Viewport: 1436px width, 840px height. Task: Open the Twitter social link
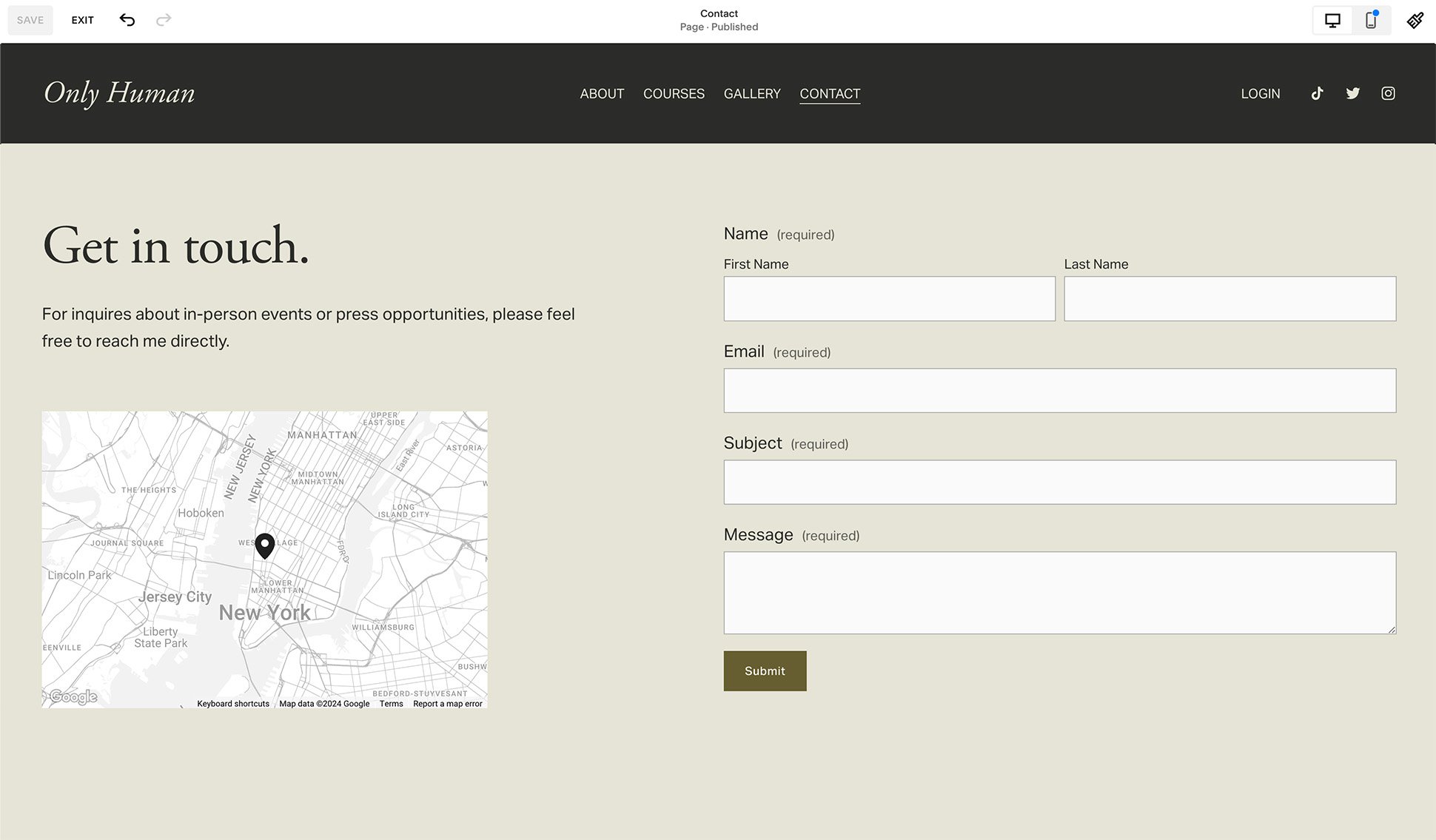click(x=1352, y=93)
